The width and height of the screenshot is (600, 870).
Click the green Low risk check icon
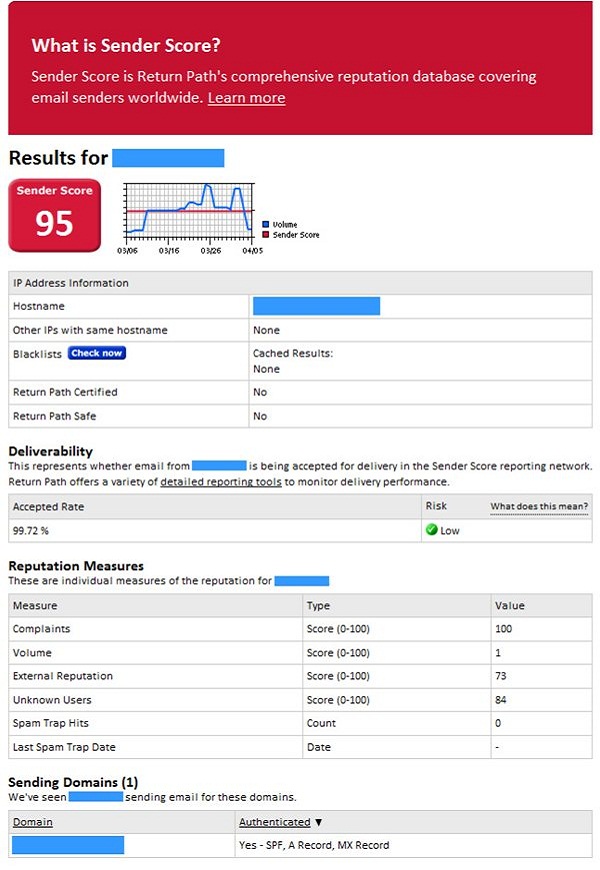point(431,529)
